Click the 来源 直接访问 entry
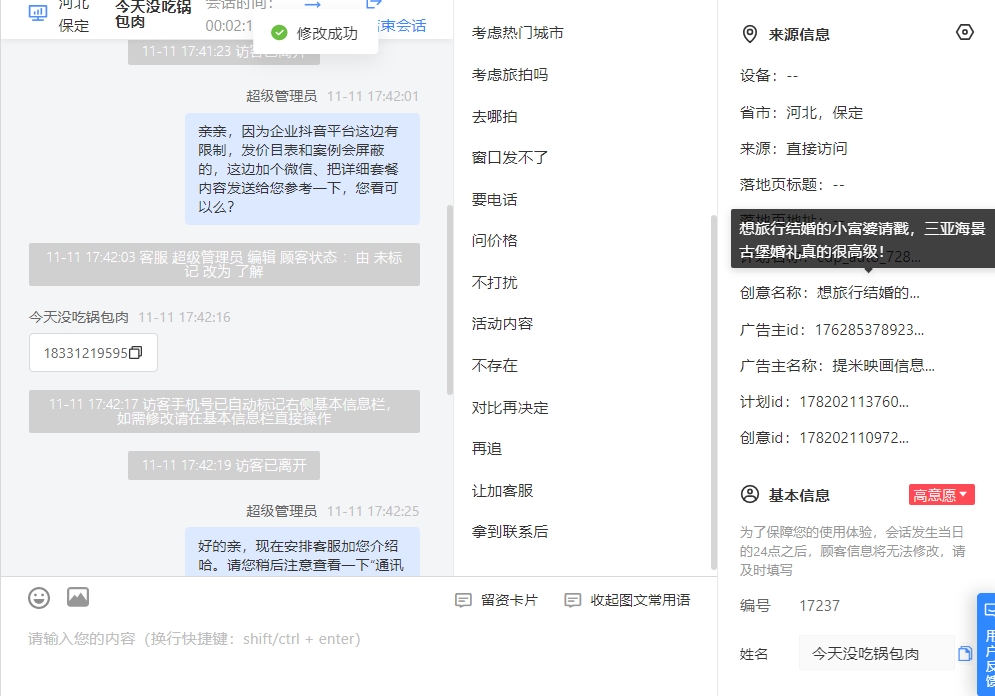The width and height of the screenshot is (995, 696). click(793, 148)
